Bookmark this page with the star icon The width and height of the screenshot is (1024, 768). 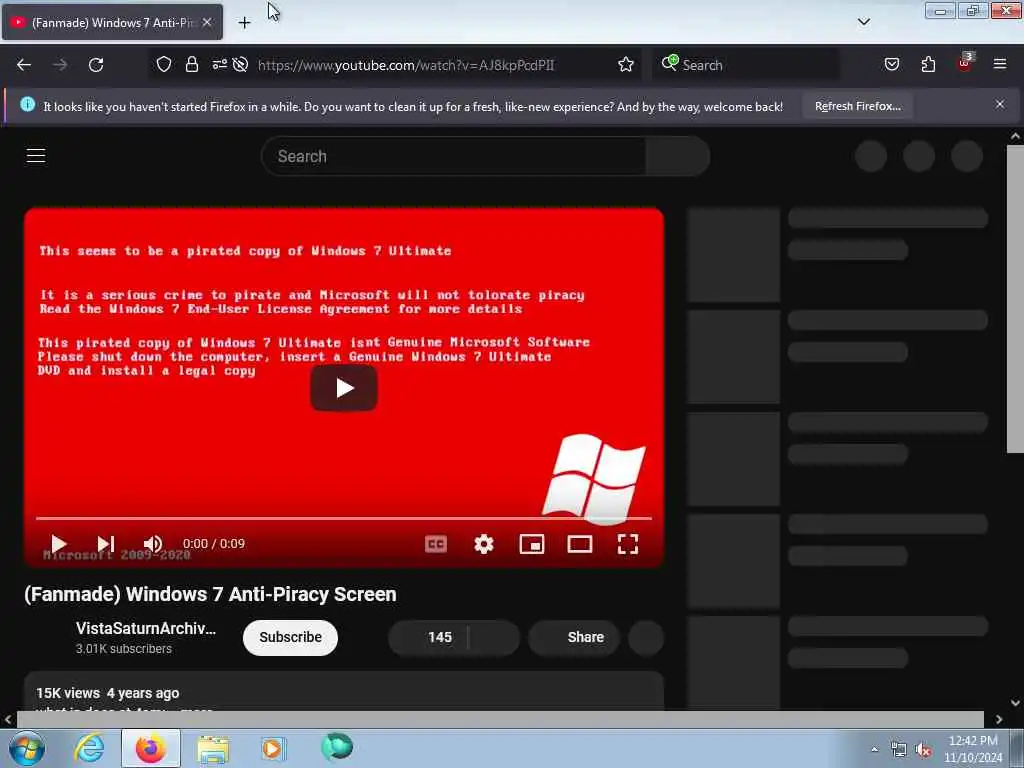[x=626, y=64]
